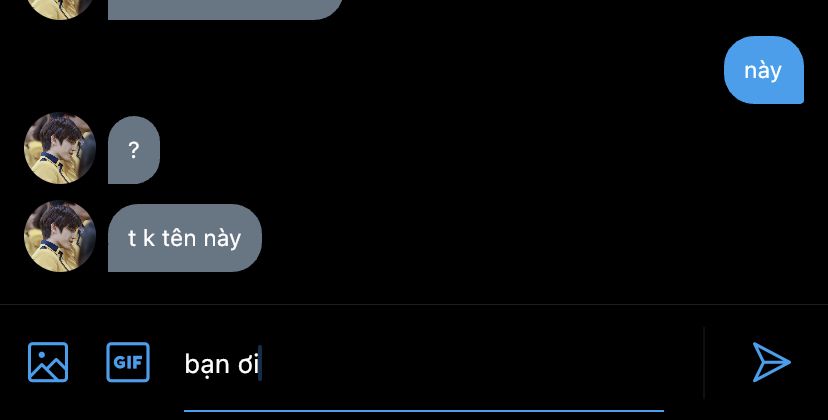Open the GIF picker
This screenshot has width=828, height=420.
coord(128,362)
